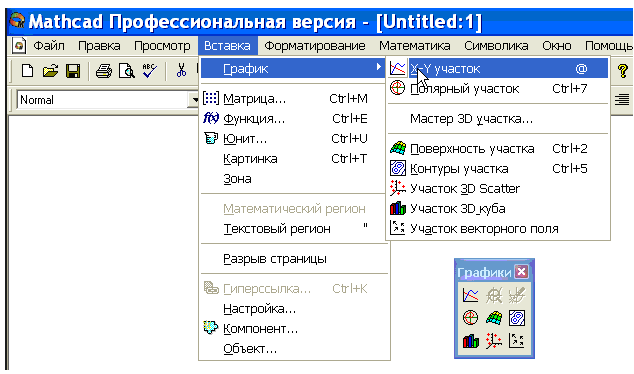Open the Помощь menu

pyautogui.click(x=608, y=46)
